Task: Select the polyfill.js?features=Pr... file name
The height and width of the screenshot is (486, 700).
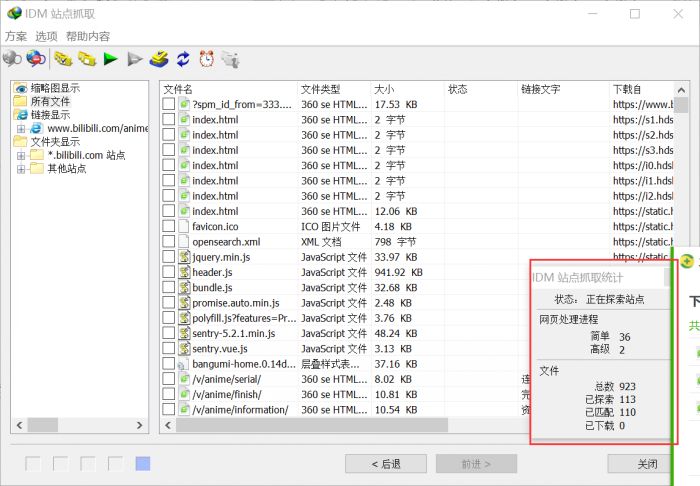Action: pos(244,318)
